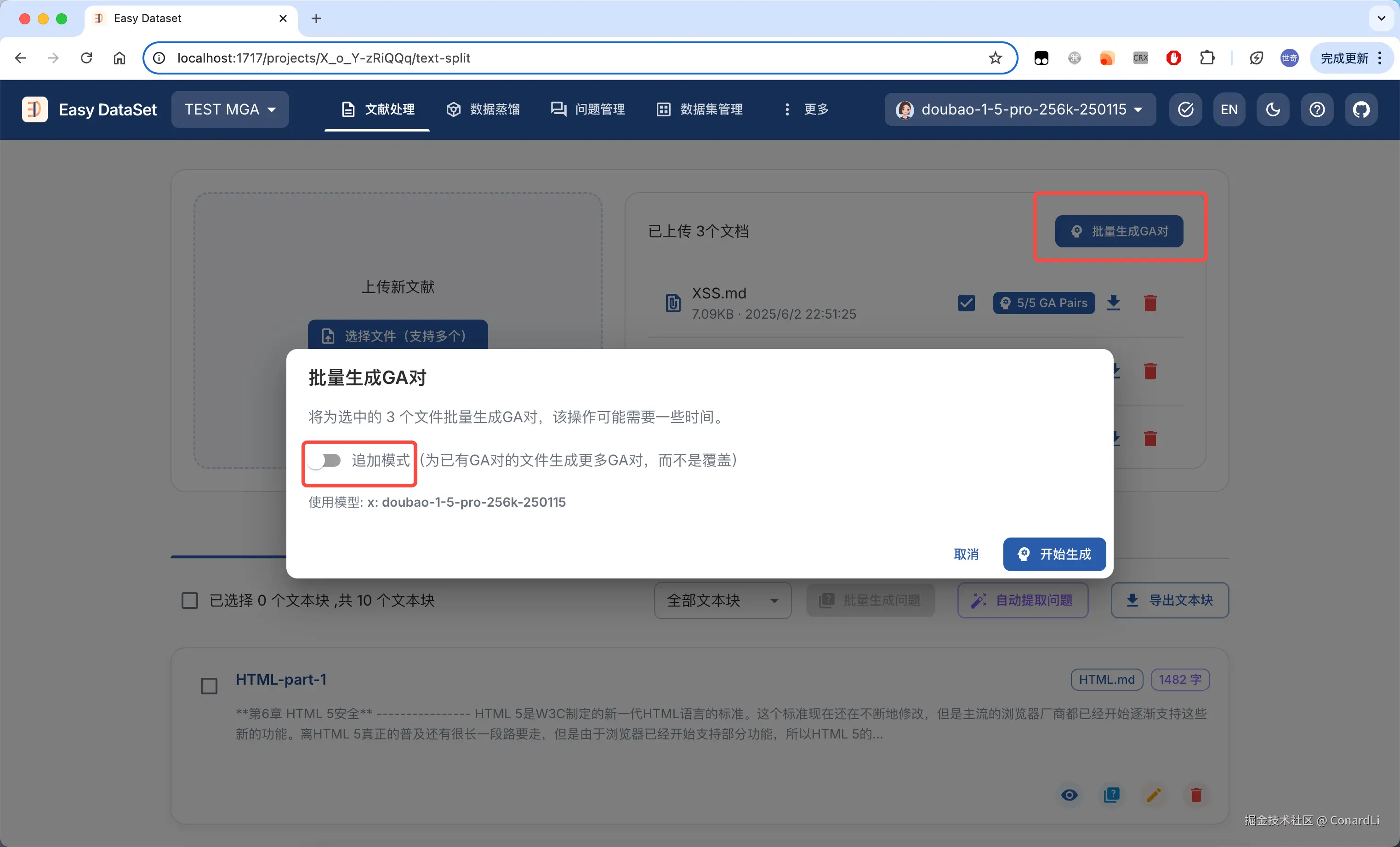Click the GitHub icon in header

click(1361, 109)
